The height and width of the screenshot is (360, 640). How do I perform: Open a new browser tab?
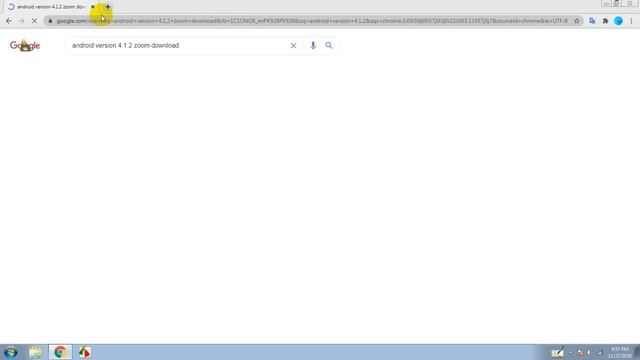point(108,7)
